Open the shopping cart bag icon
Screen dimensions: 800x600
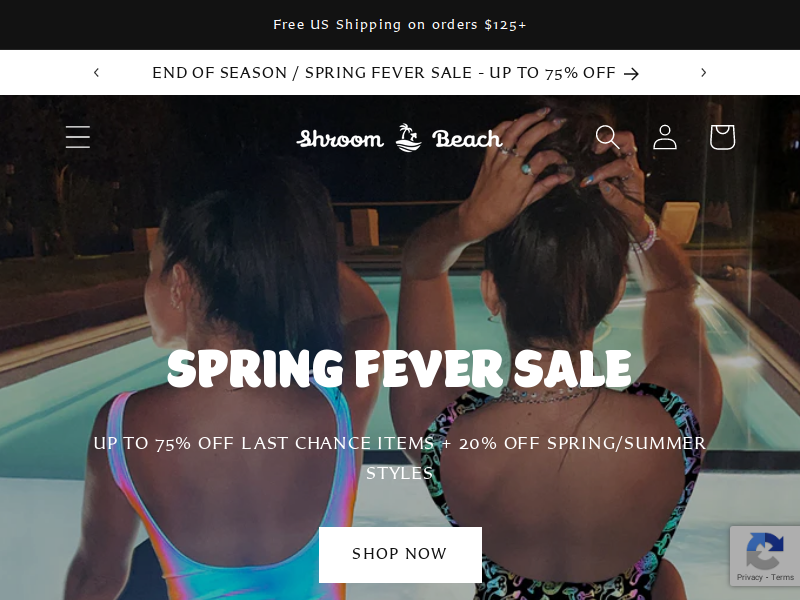click(722, 137)
